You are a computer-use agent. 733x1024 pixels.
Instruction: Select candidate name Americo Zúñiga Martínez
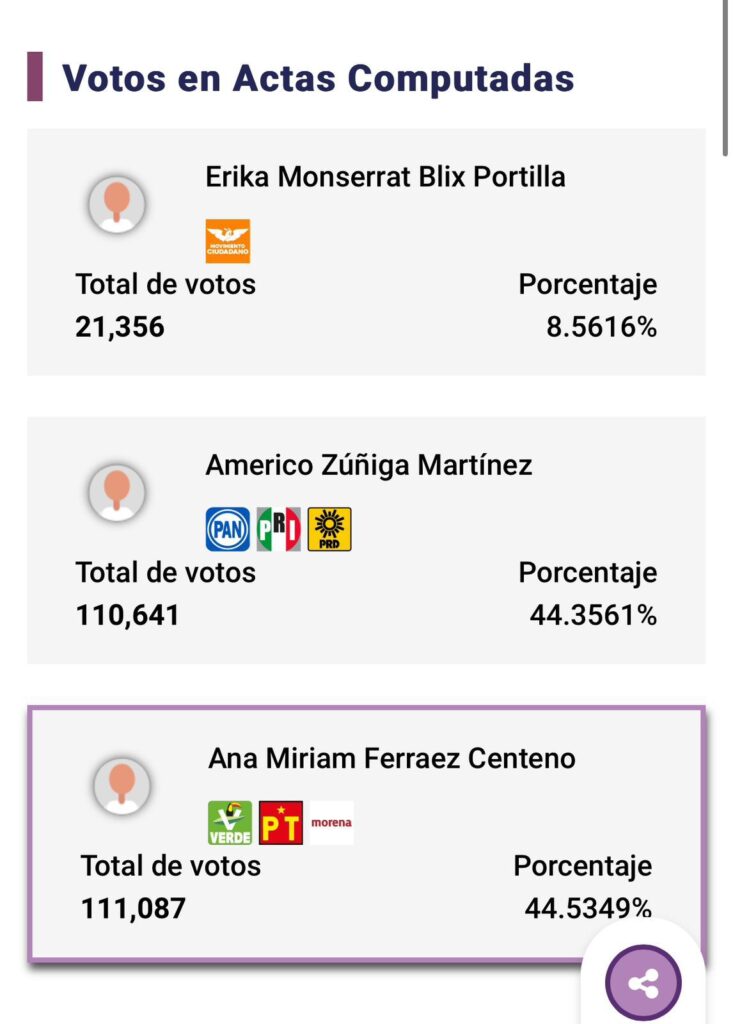point(369,465)
